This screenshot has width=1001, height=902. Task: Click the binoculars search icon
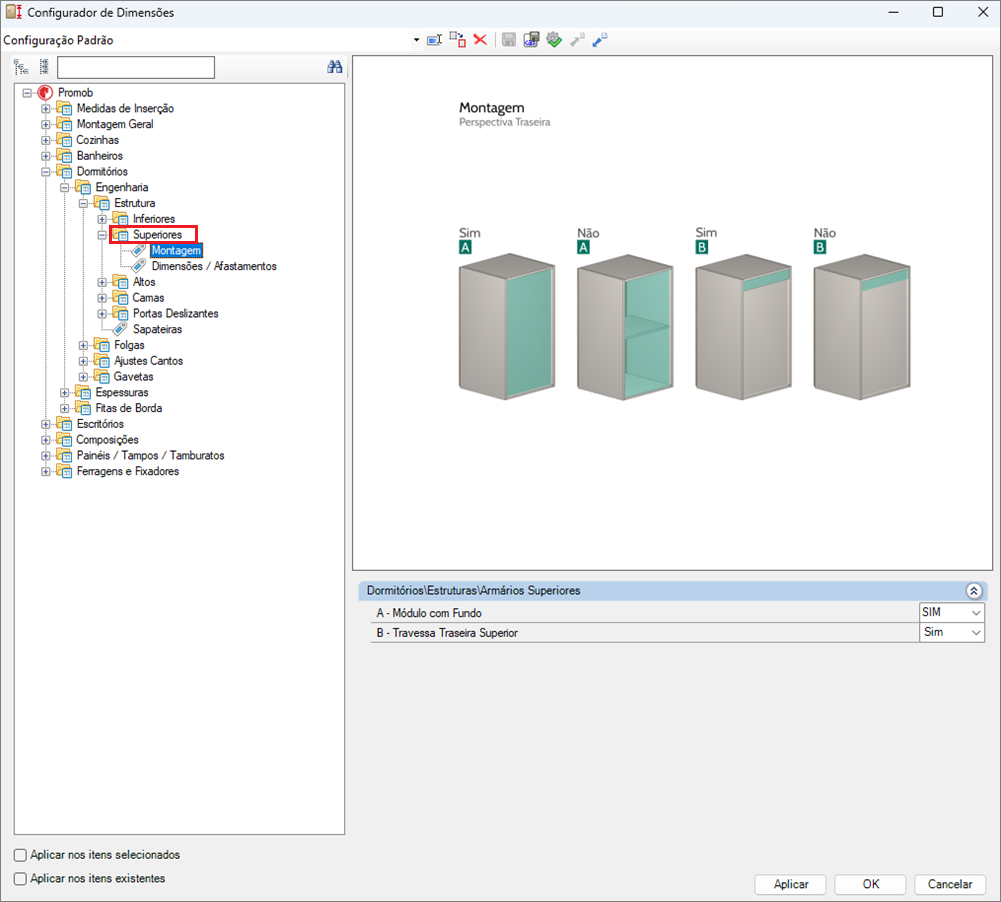(335, 68)
